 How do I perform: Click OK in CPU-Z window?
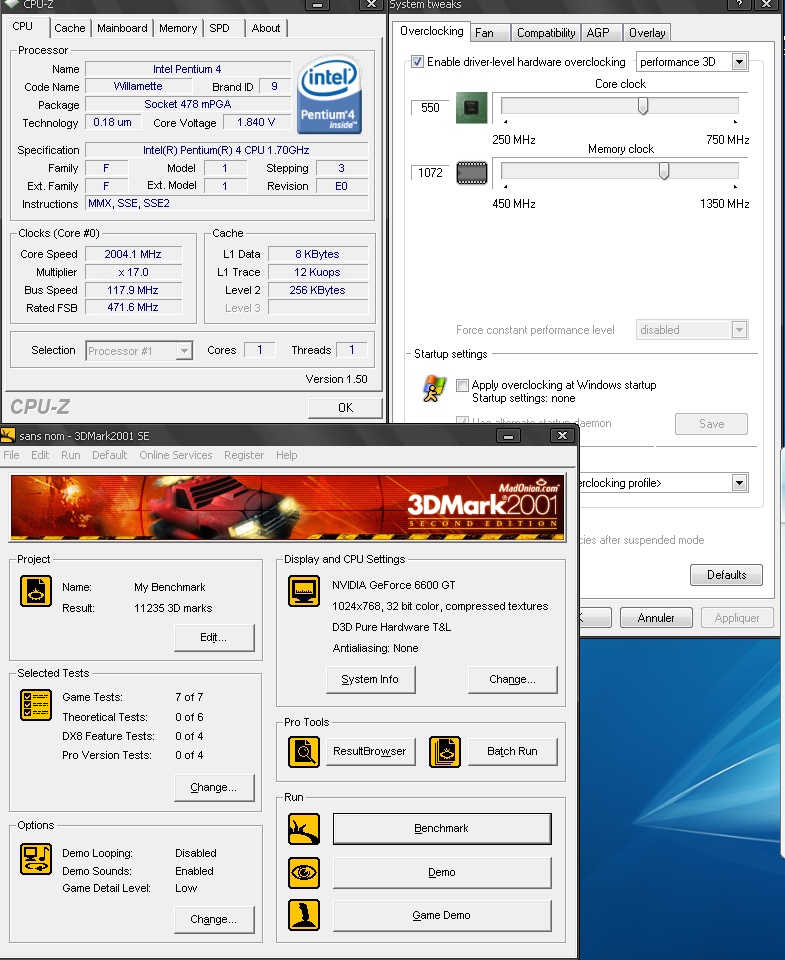coord(345,408)
